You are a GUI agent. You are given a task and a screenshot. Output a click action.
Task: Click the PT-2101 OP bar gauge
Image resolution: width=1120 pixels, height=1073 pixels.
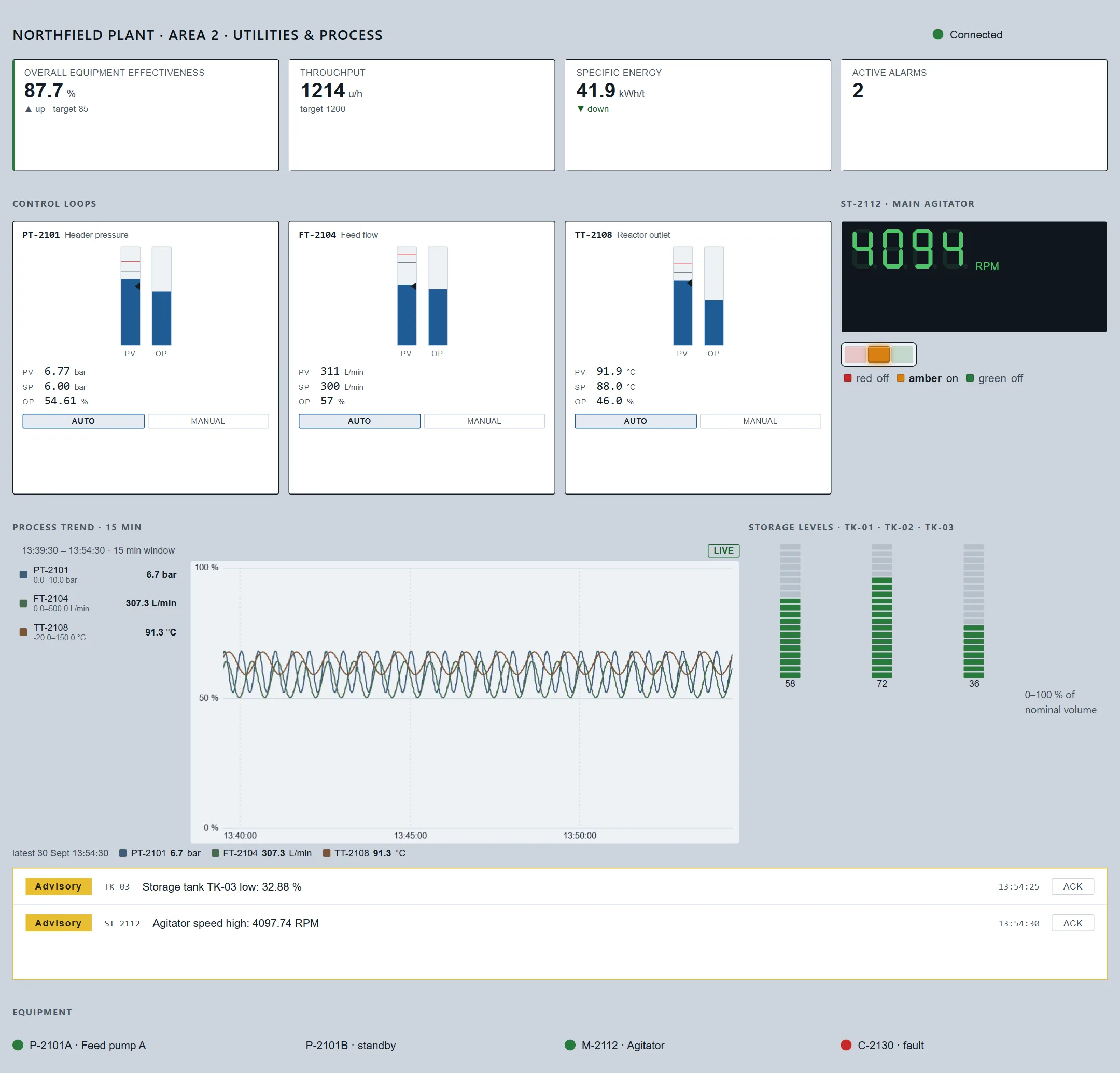click(162, 296)
